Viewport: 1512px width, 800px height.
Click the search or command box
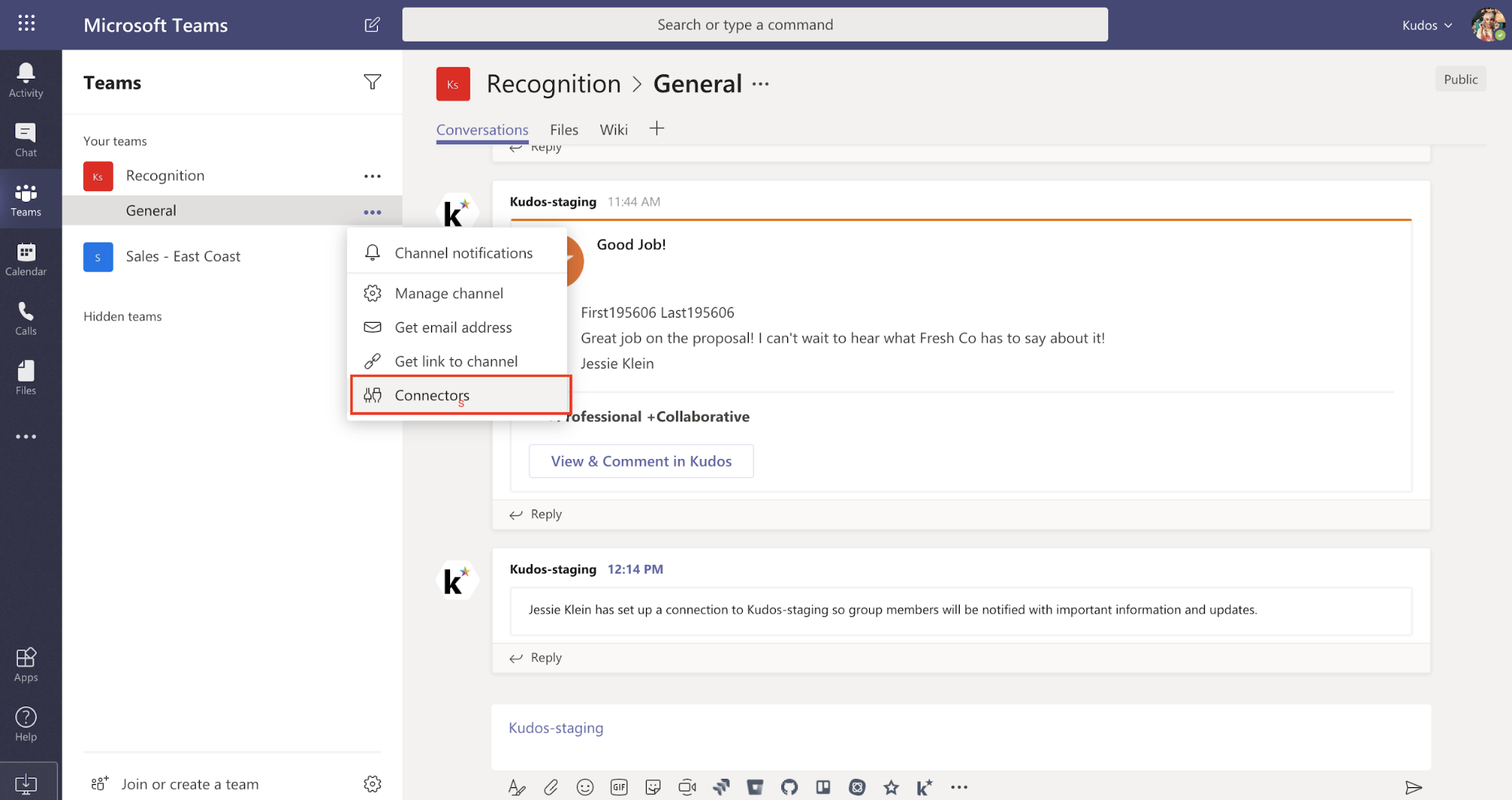click(x=754, y=25)
